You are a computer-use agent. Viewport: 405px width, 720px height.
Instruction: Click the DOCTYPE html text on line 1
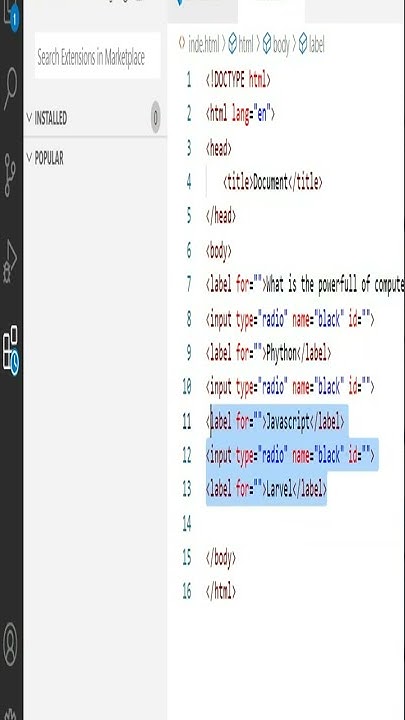pyautogui.click(x=238, y=80)
